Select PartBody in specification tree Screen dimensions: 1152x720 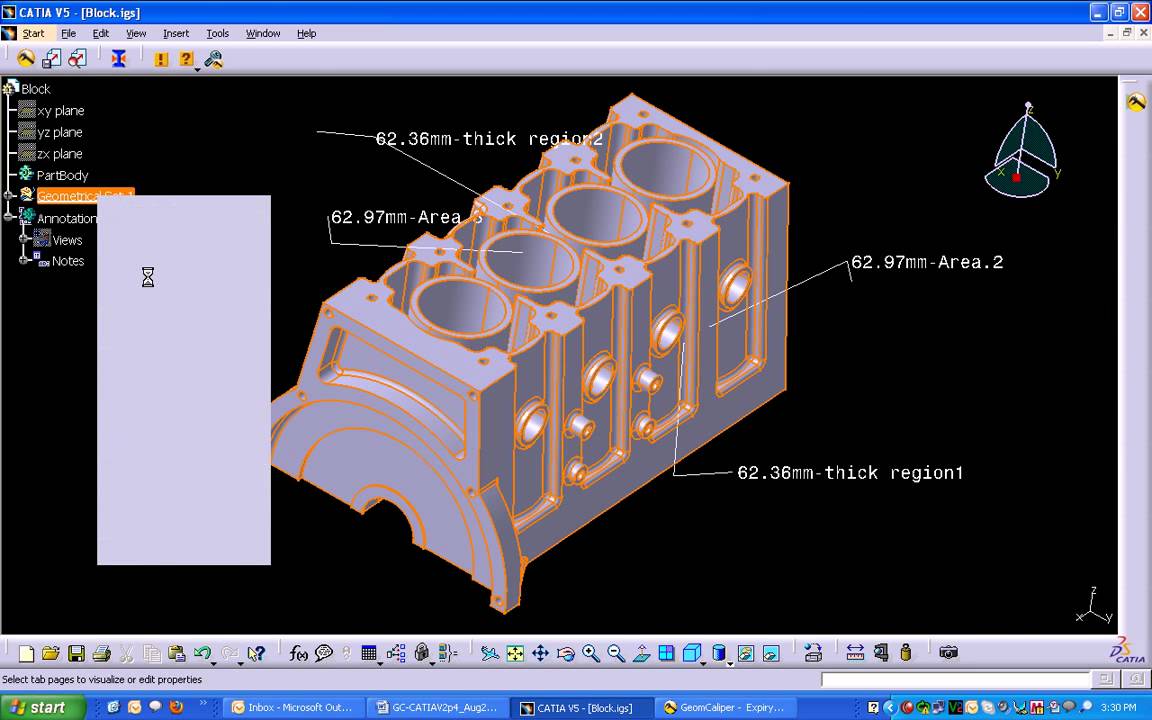(x=62, y=176)
